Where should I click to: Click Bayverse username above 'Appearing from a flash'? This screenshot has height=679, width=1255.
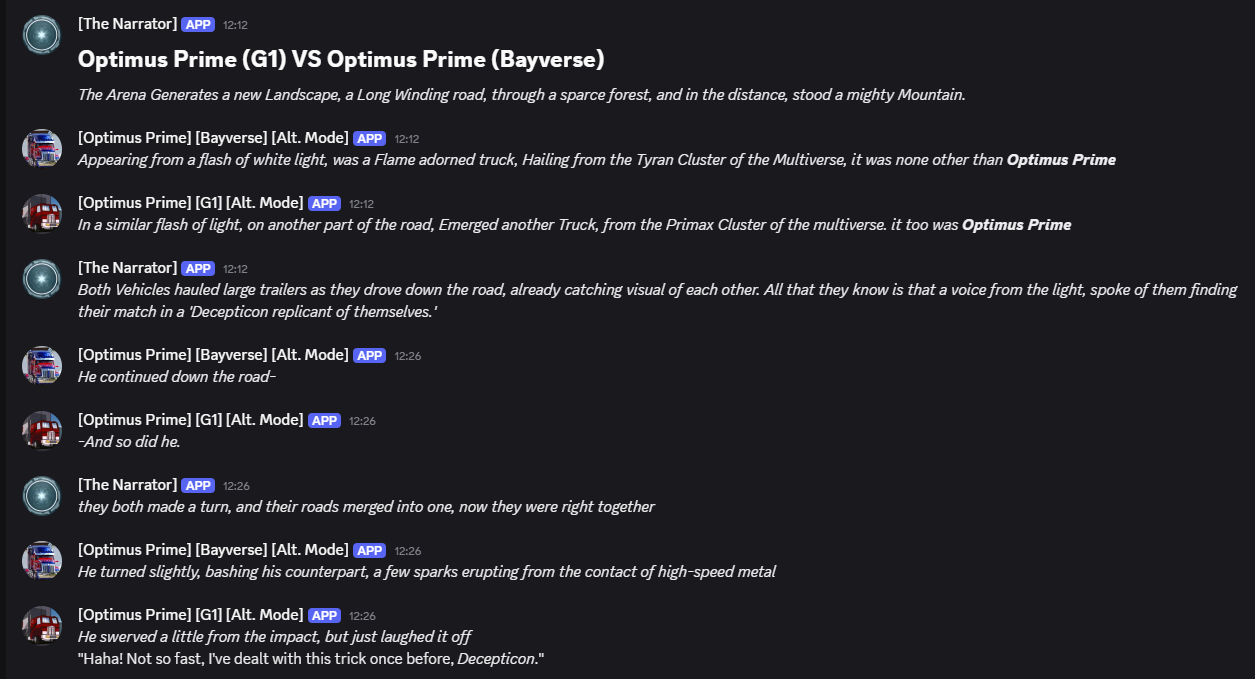[213, 138]
